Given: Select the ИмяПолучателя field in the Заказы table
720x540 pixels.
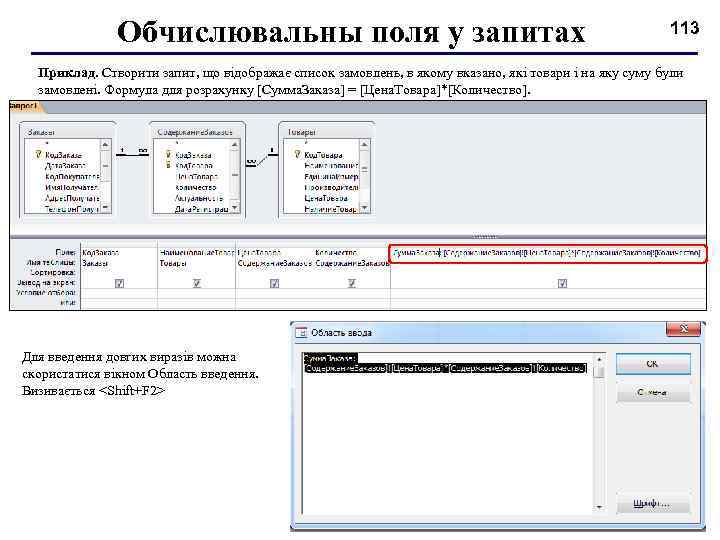Looking at the screenshot, I should pos(71,187).
